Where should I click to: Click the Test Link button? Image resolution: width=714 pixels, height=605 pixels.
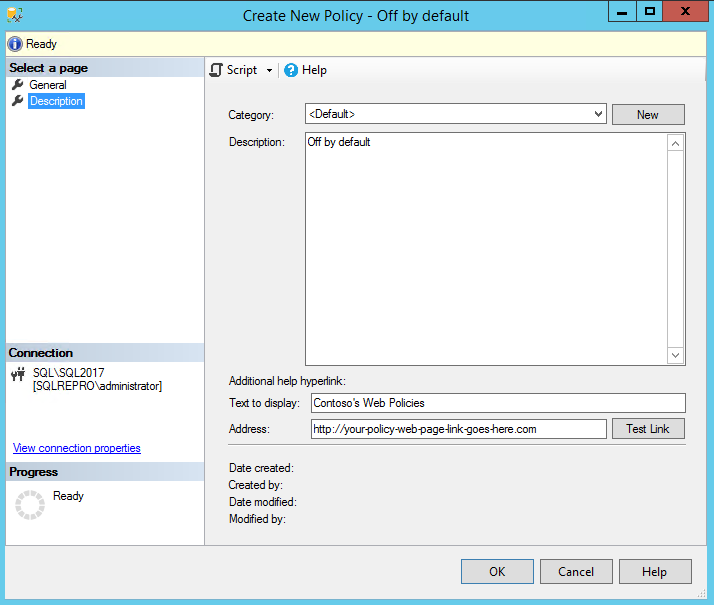(648, 429)
